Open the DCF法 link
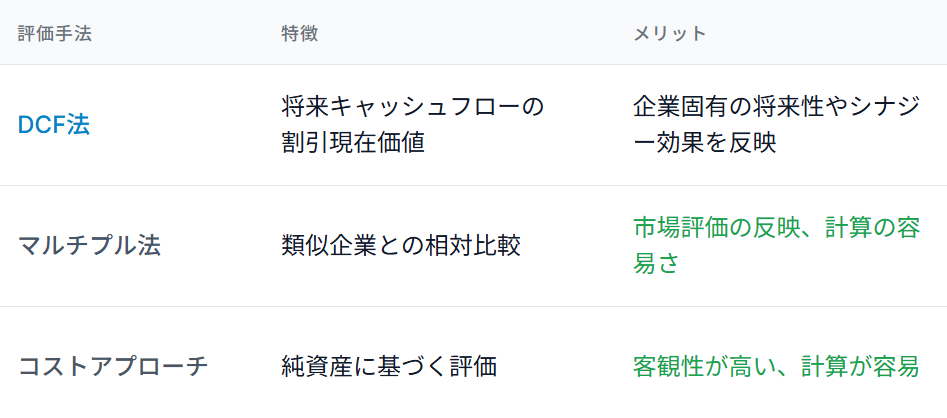Viewport: 947px width, 418px height. click(x=54, y=125)
